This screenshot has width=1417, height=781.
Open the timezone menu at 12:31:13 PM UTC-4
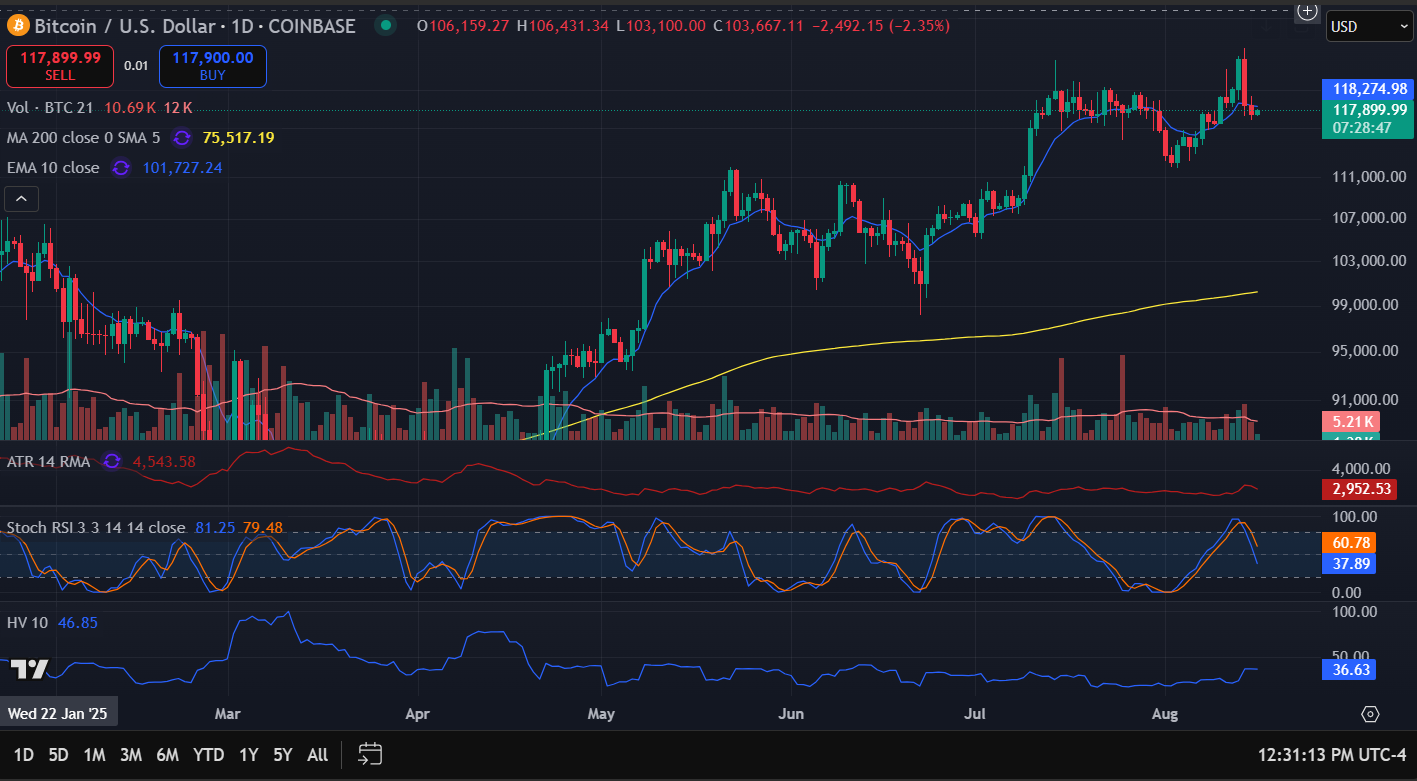click(1332, 755)
